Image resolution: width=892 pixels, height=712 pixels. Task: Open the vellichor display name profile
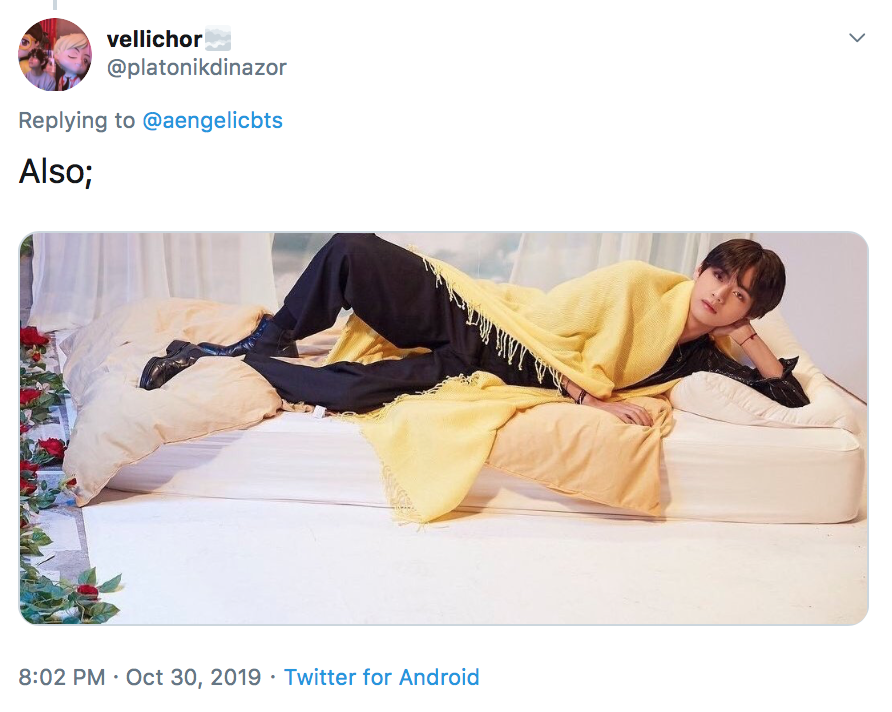pyautogui.click(x=154, y=40)
